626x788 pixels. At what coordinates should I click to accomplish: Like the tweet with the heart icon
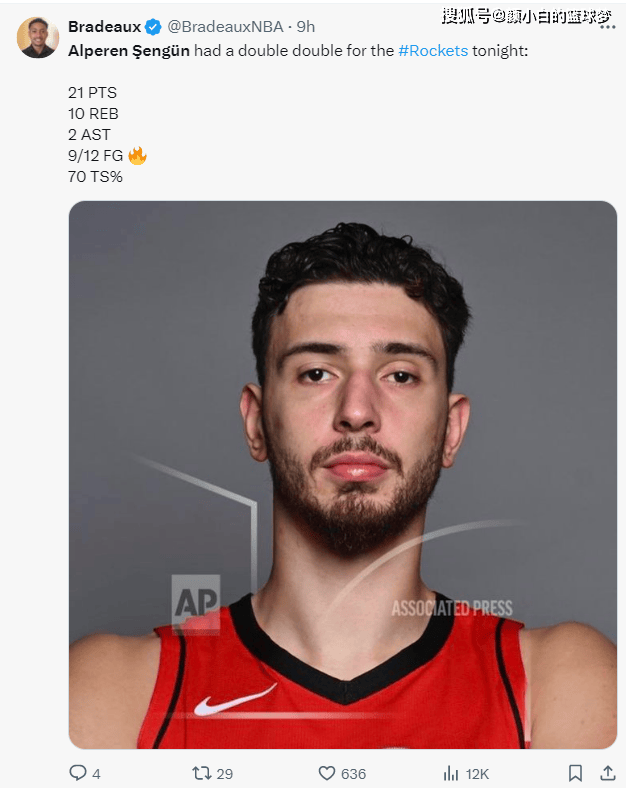[x=327, y=773]
